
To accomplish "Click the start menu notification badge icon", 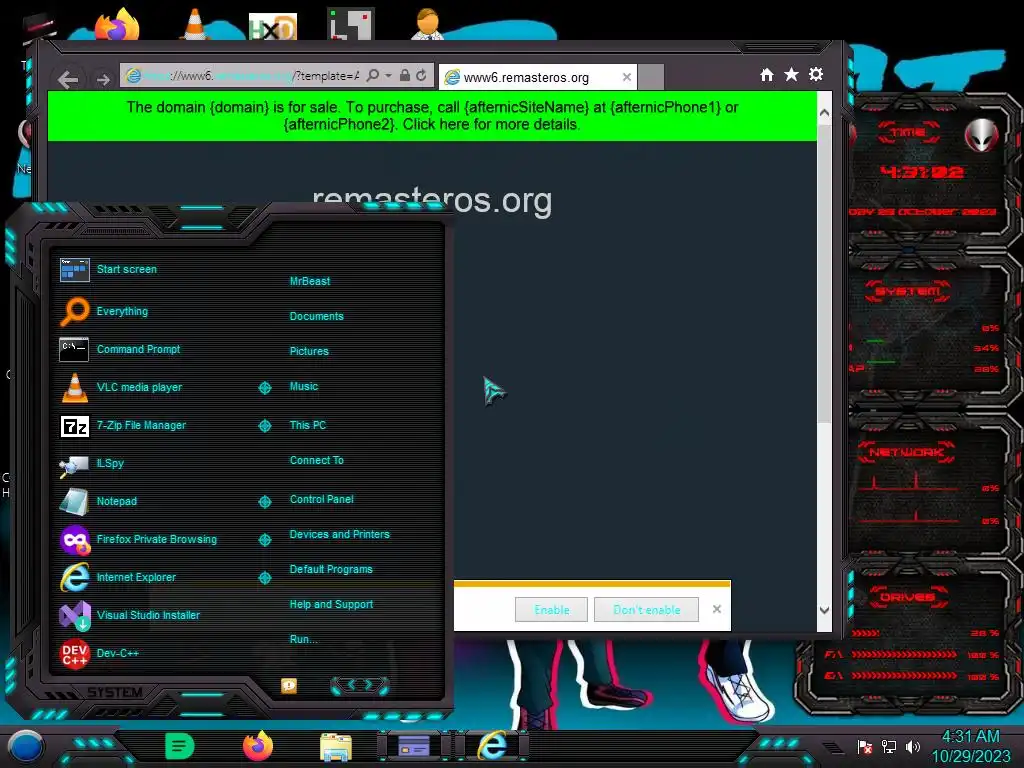I will [x=289, y=685].
